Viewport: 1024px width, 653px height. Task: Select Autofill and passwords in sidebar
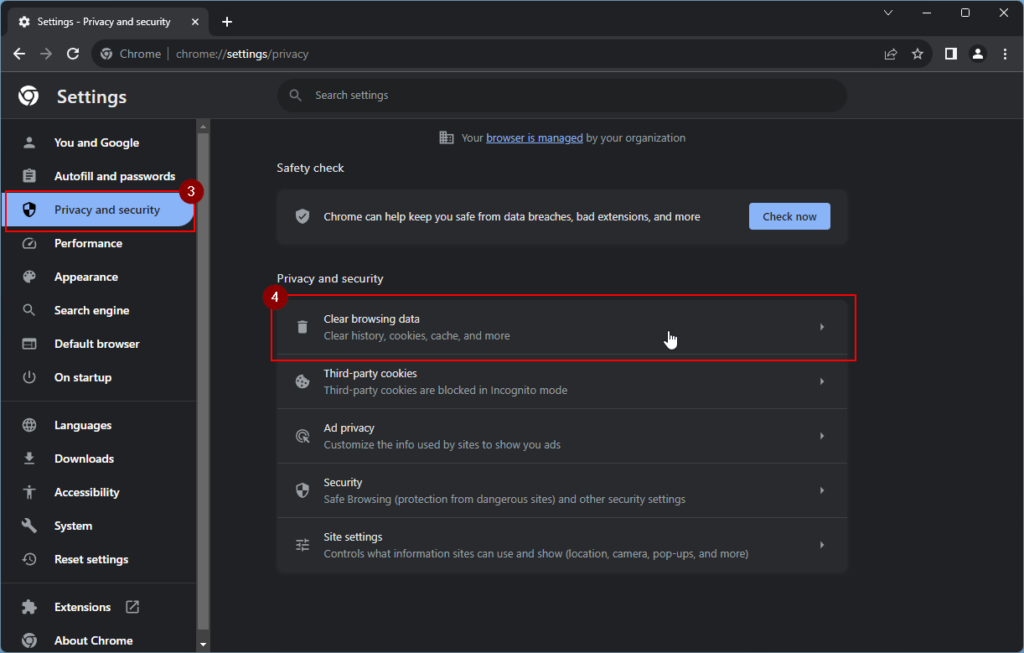[x=114, y=176]
